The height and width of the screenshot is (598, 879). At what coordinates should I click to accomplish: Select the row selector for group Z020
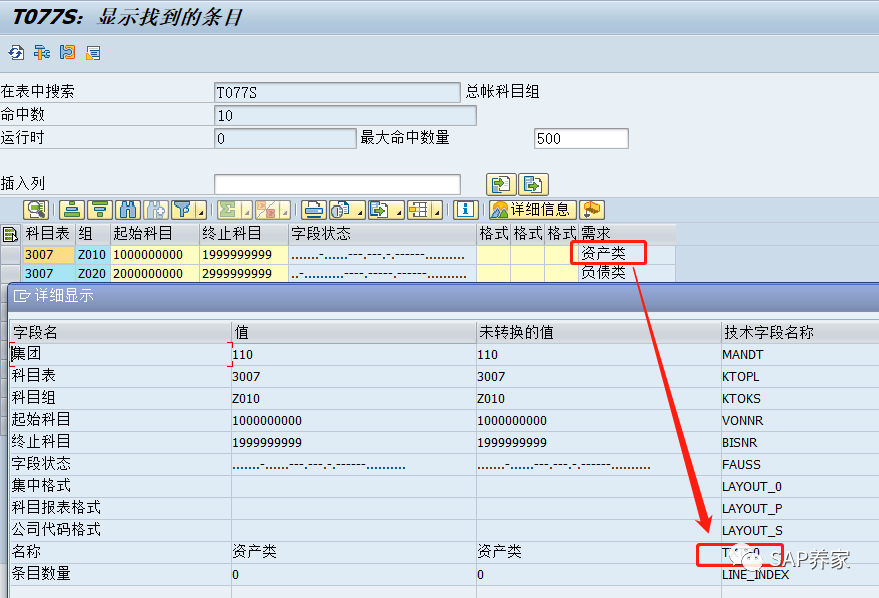10,273
